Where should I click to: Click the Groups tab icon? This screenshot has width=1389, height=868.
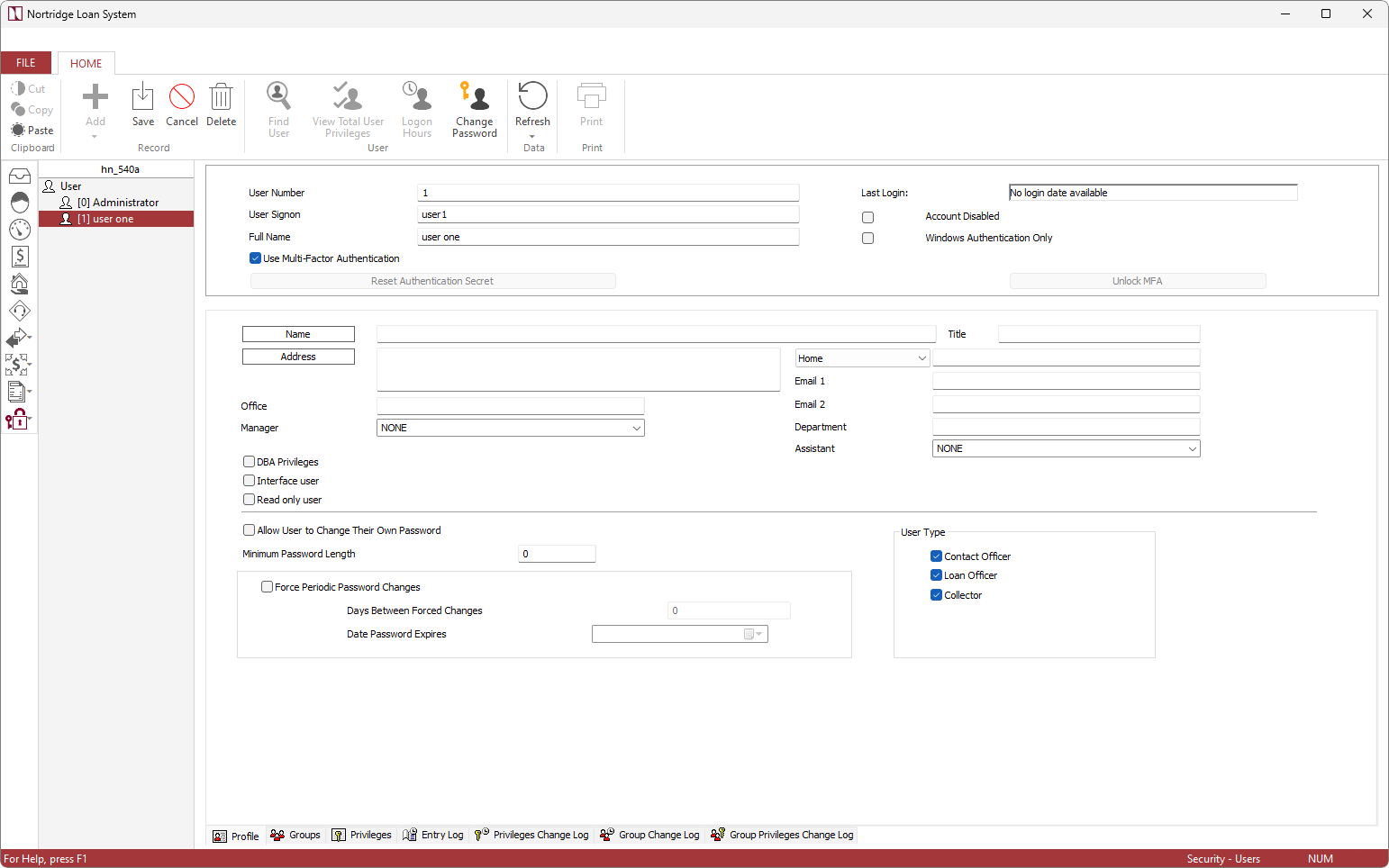coord(277,836)
